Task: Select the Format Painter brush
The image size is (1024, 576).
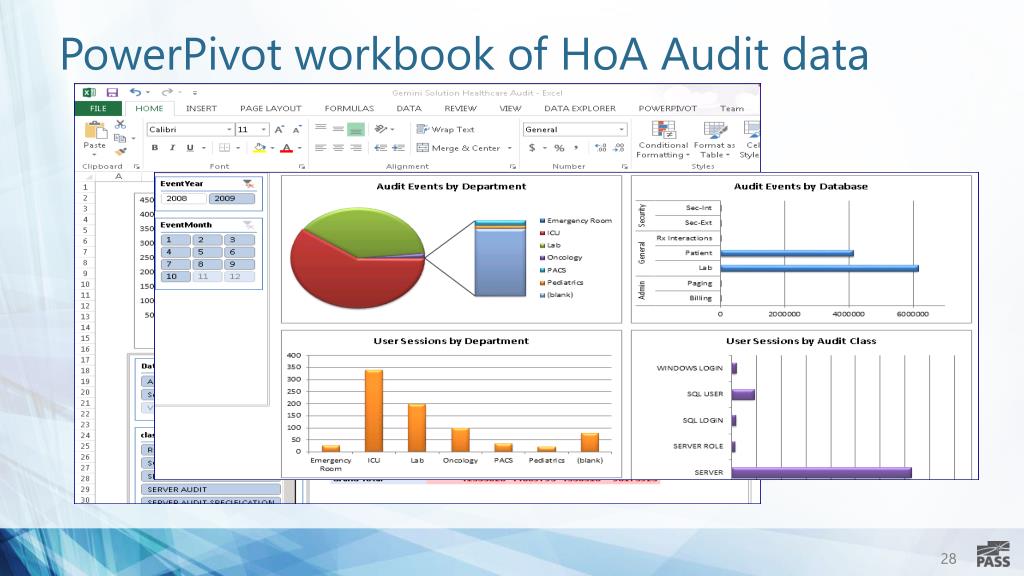Action: [x=120, y=152]
